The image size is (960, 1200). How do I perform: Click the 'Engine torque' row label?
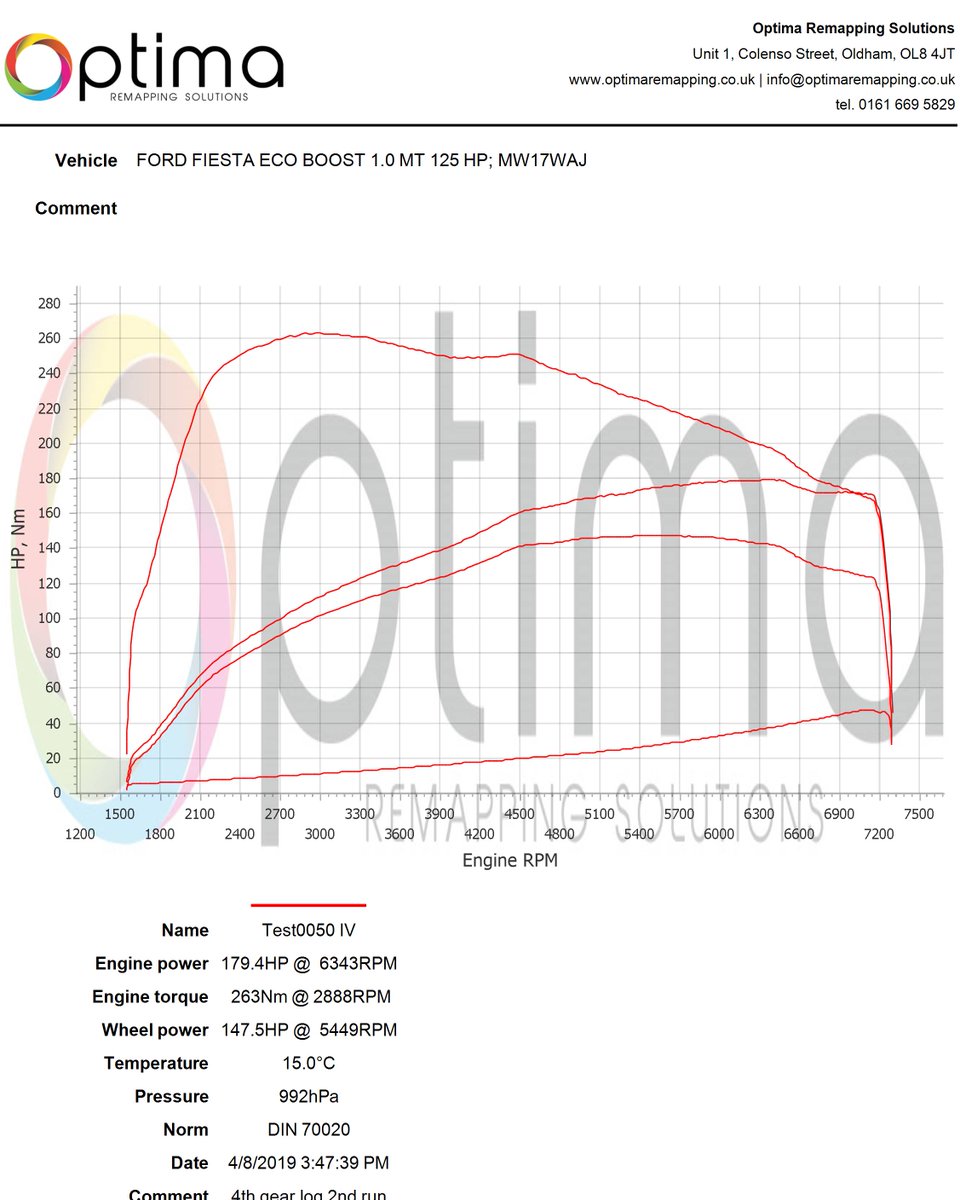coord(150,997)
